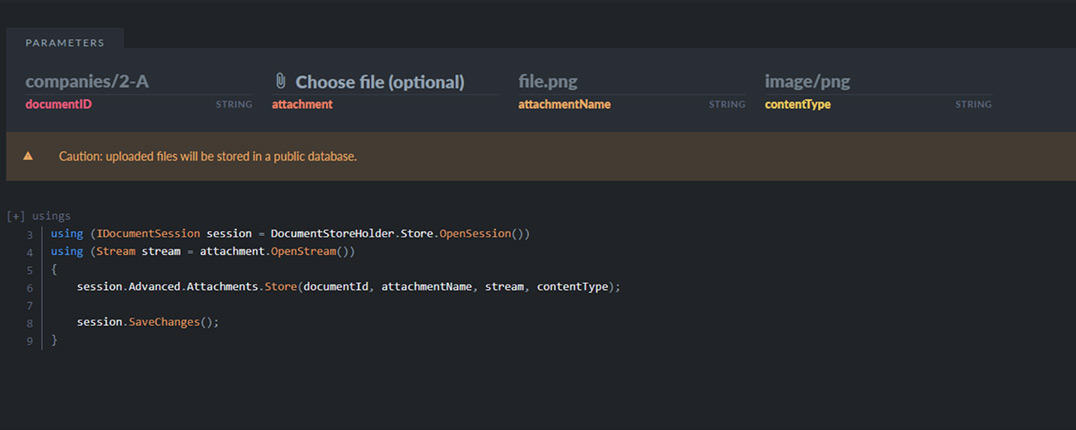Expand the collapsed usings section
1076x430 pixels.
pos(16,215)
